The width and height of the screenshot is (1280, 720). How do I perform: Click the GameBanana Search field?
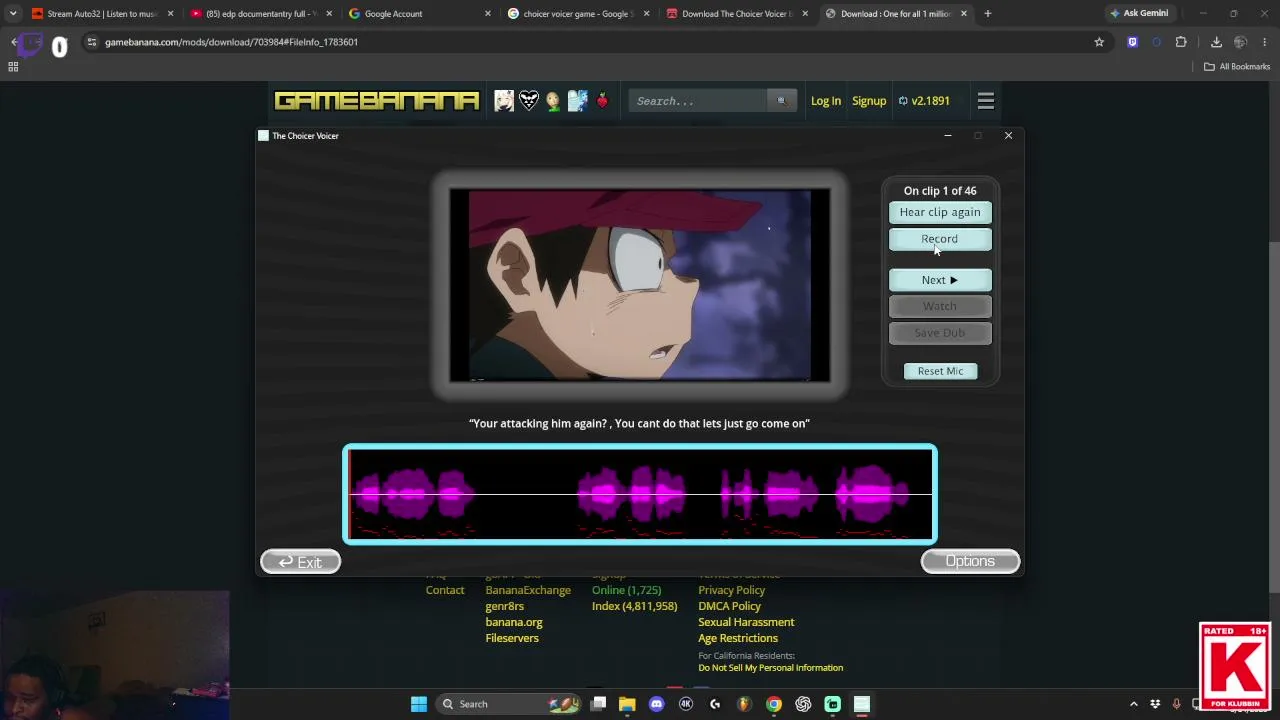[x=699, y=101]
